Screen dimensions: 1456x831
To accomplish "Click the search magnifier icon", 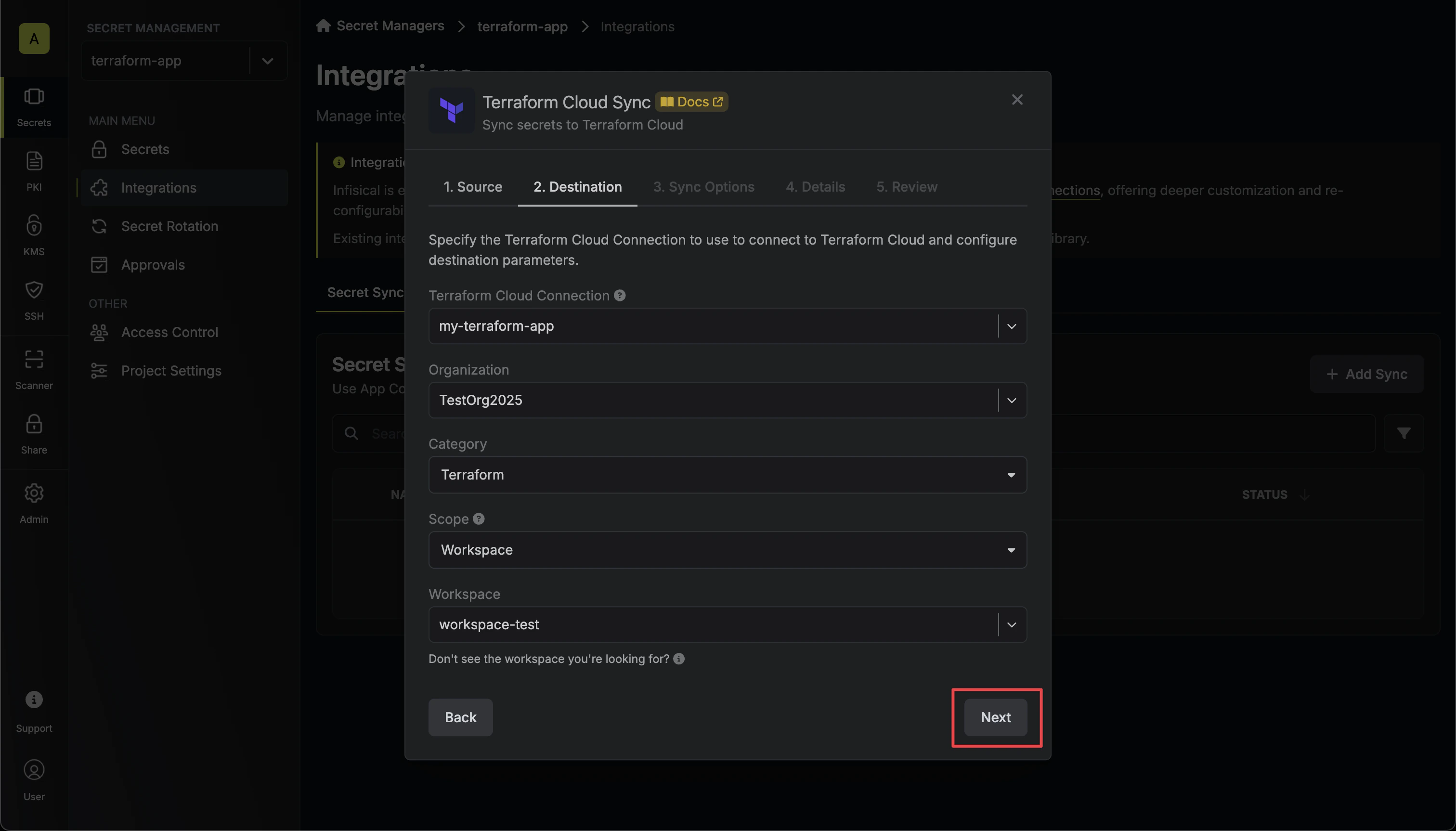I will (x=351, y=433).
